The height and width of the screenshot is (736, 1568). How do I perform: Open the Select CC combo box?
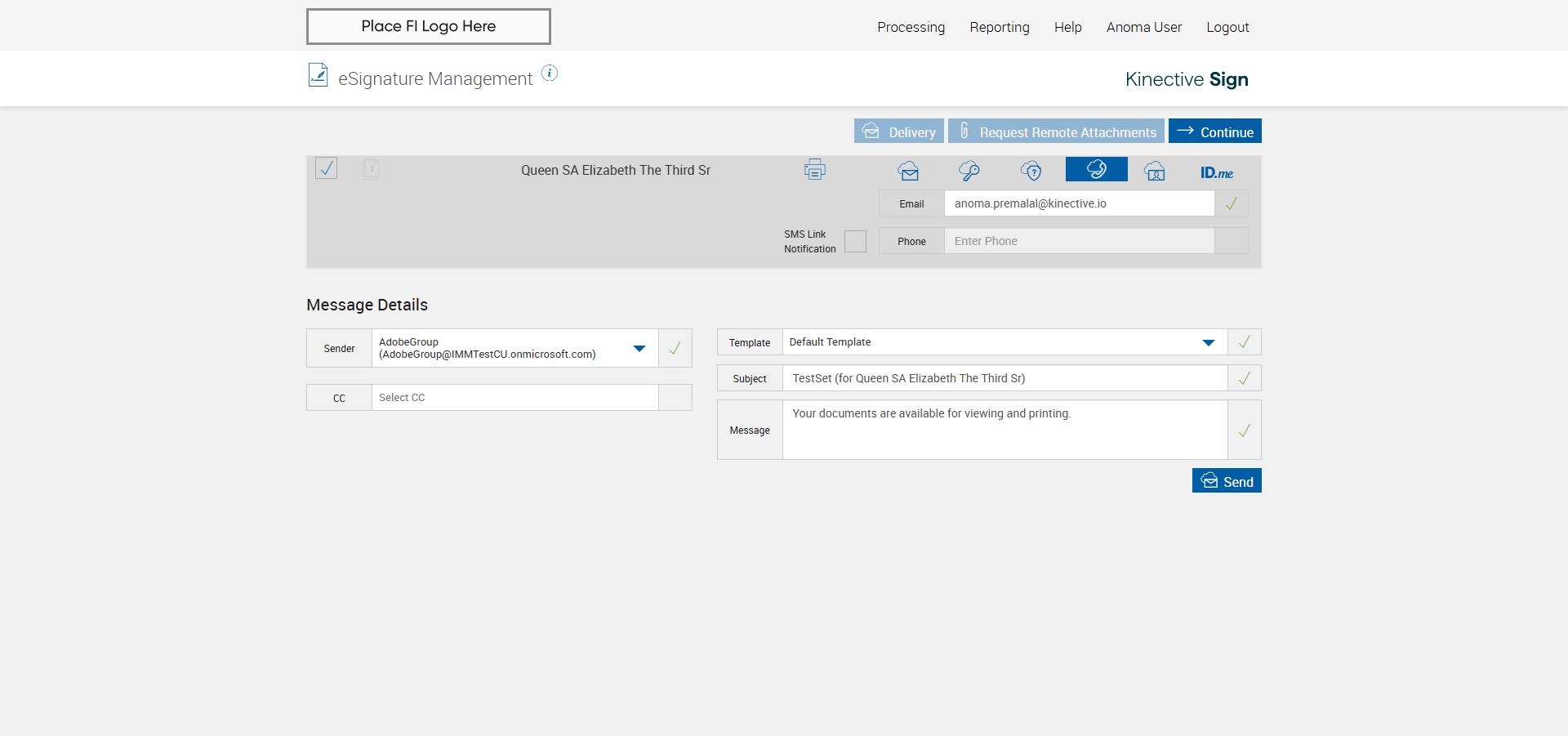coord(514,398)
